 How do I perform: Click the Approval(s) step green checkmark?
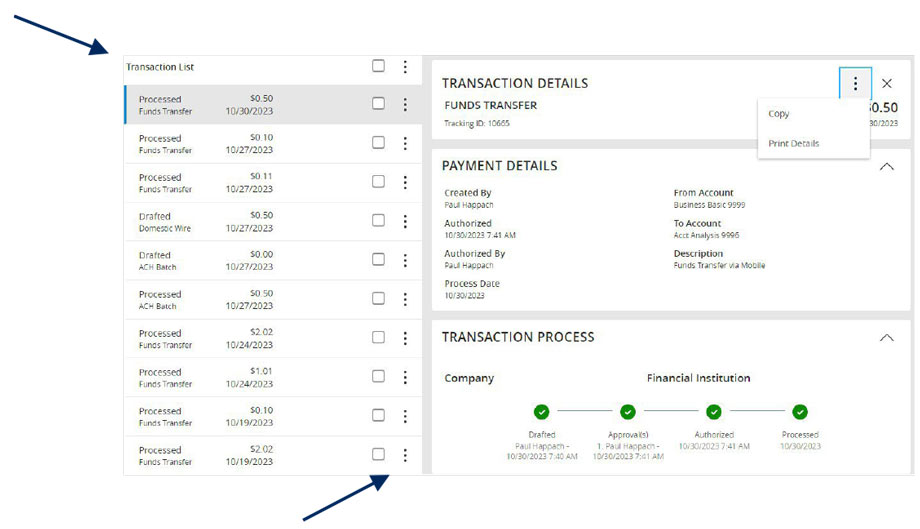tap(628, 412)
